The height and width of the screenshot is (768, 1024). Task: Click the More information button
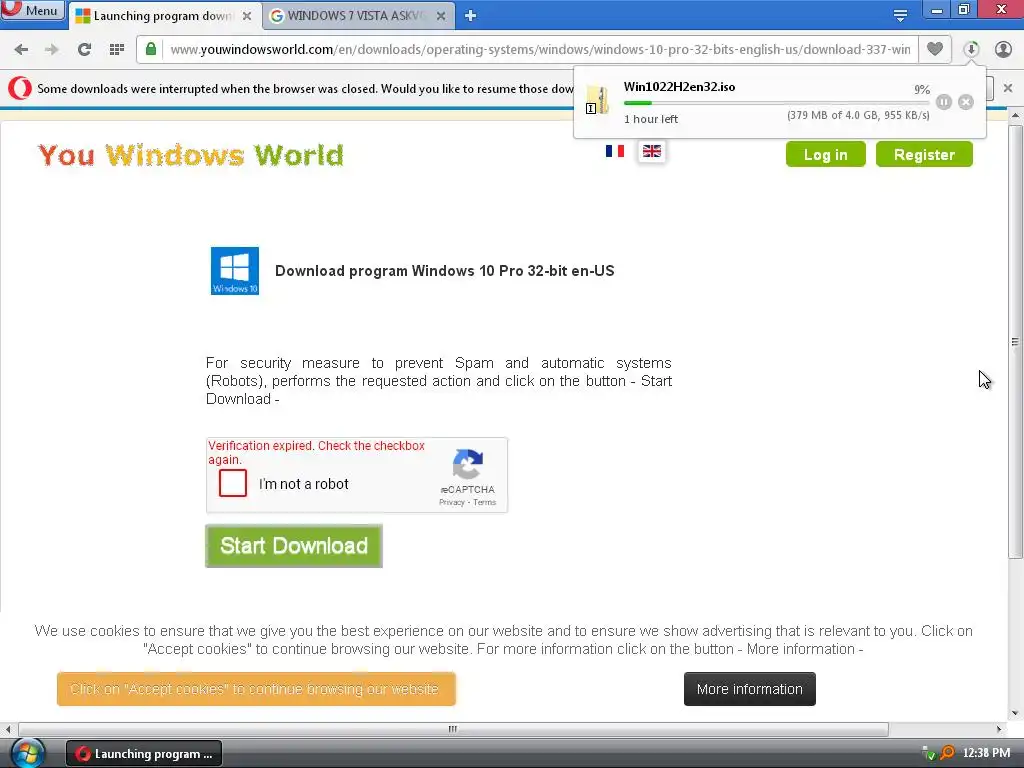(750, 689)
